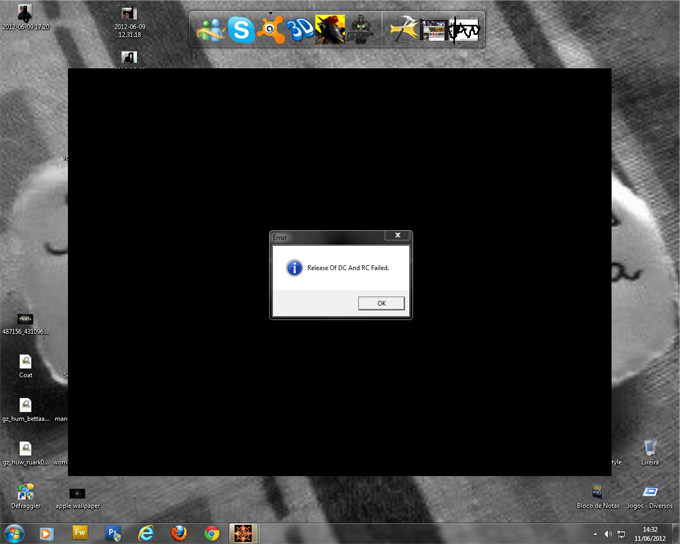Click OK in the Error dialog
The image size is (680, 544).
[381, 303]
